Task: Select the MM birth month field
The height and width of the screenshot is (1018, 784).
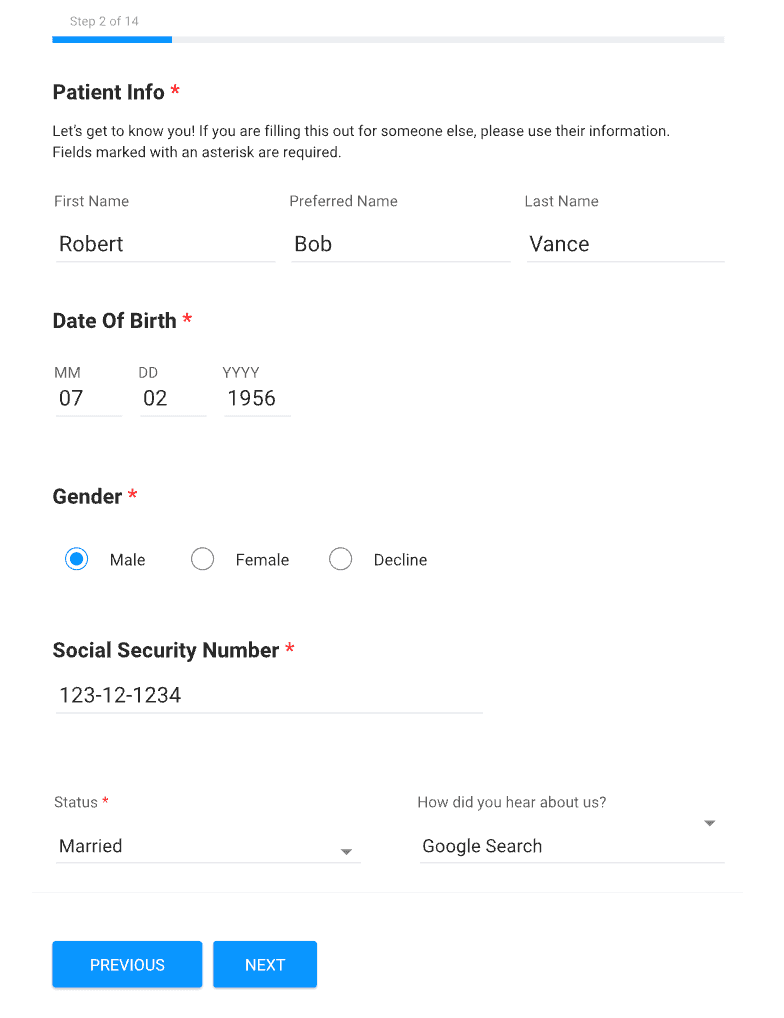Action: click(x=89, y=398)
